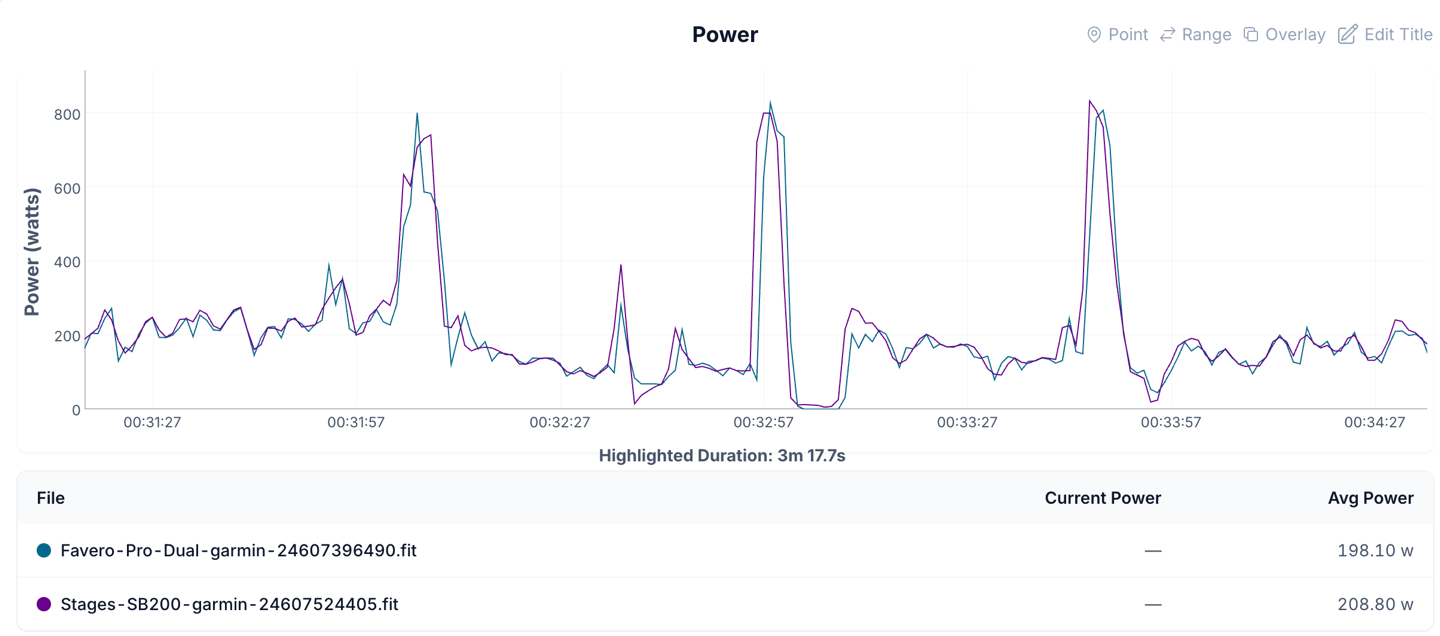Click the "Current Power" column header
This screenshot has width=1440, height=636.
coord(1103,498)
